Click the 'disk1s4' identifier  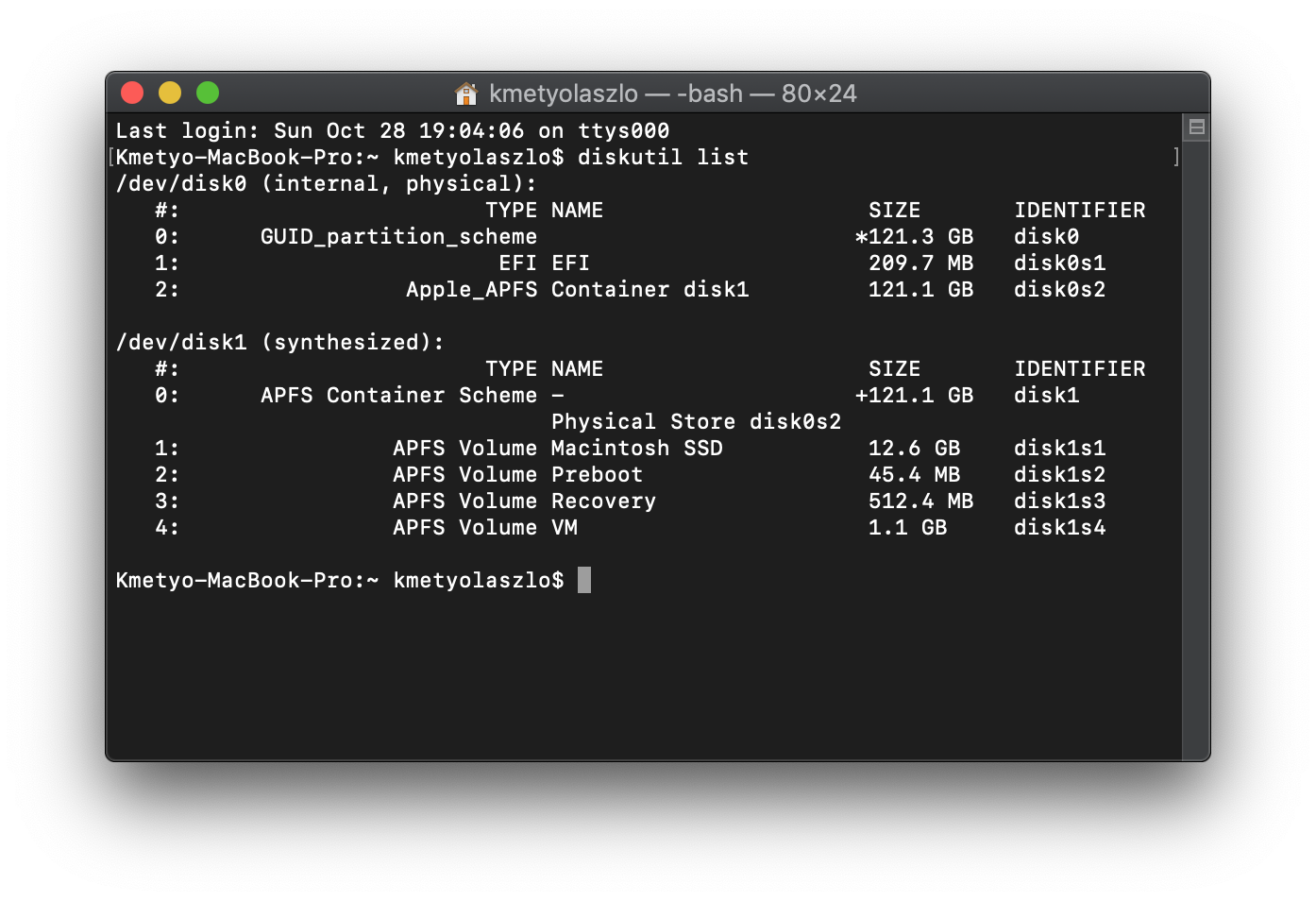coord(1060,528)
